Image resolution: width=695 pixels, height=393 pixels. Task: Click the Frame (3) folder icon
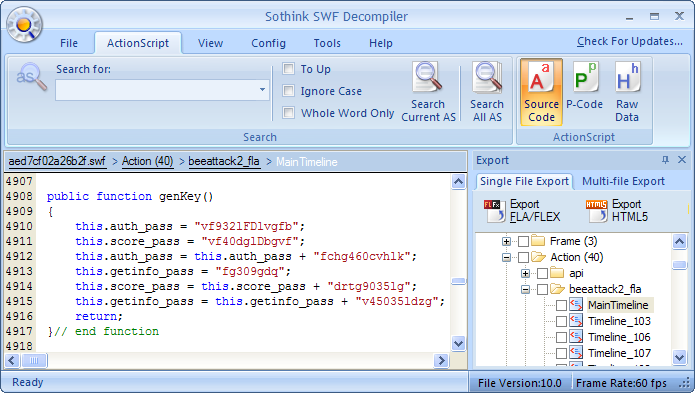point(538,241)
